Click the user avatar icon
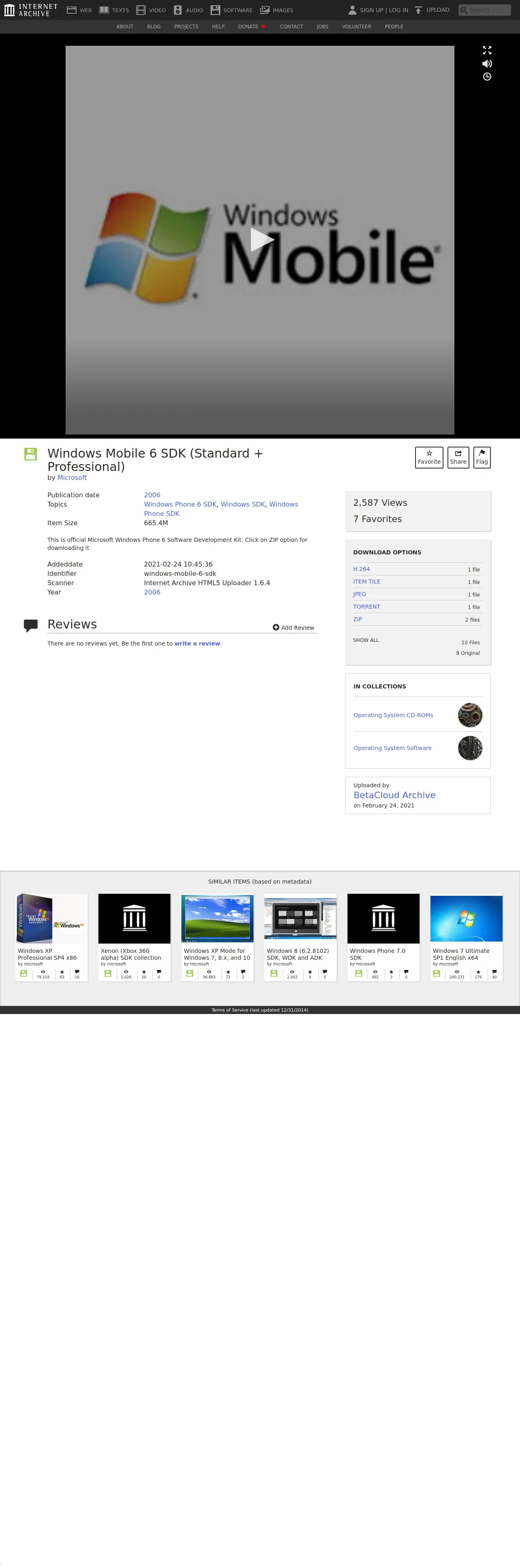520x1568 pixels. (352, 10)
